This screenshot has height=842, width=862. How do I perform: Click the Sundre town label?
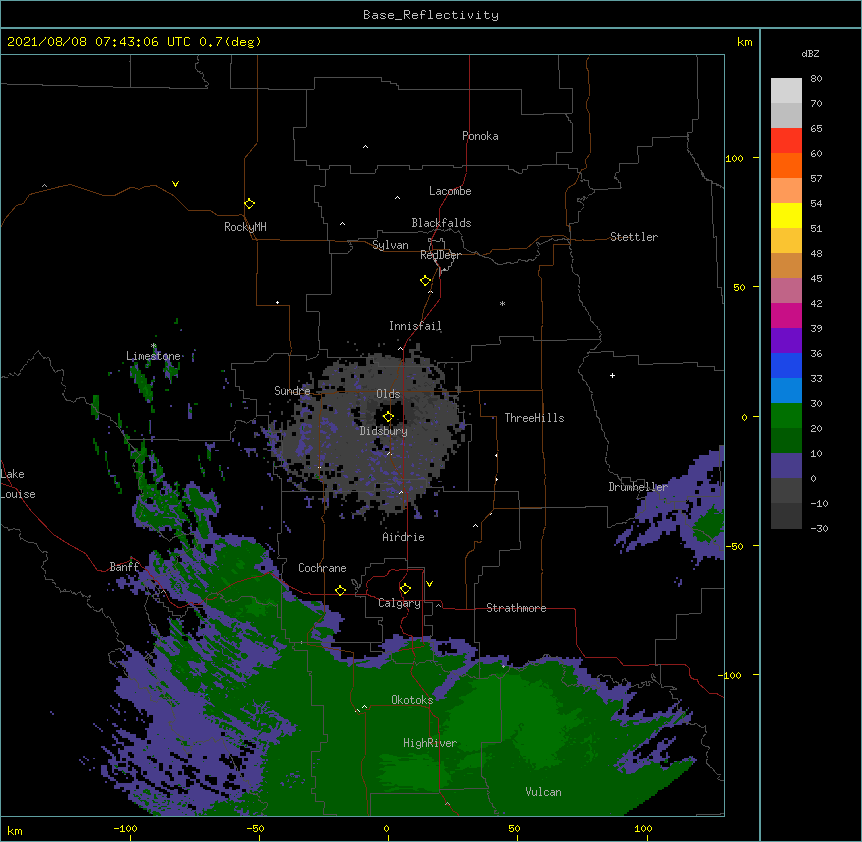pyautogui.click(x=292, y=391)
